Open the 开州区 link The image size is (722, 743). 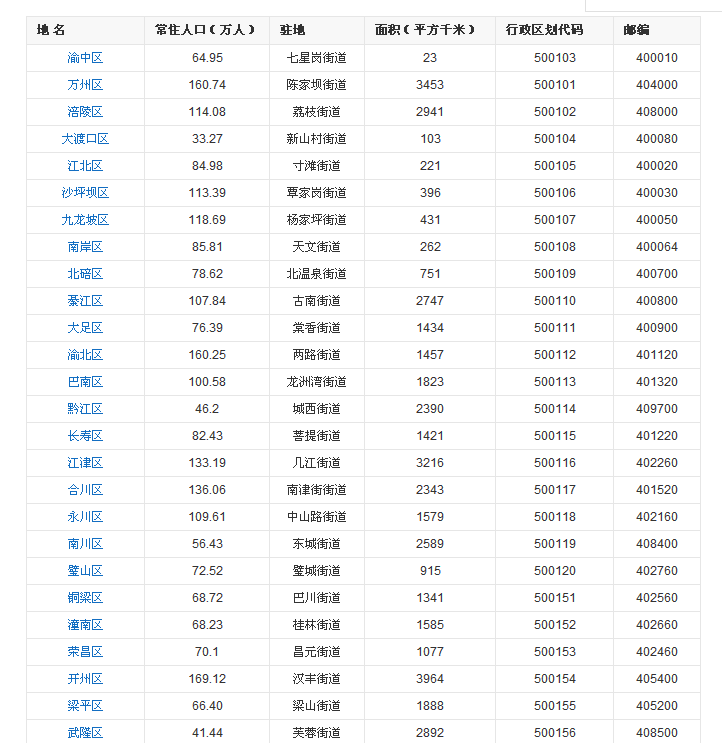[85, 679]
